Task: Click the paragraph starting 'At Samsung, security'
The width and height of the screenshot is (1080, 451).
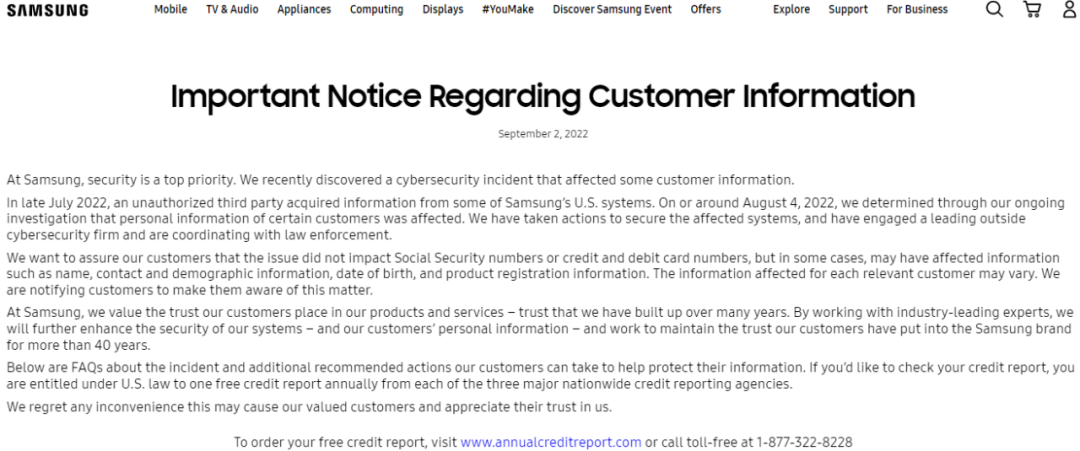Action: click(400, 180)
